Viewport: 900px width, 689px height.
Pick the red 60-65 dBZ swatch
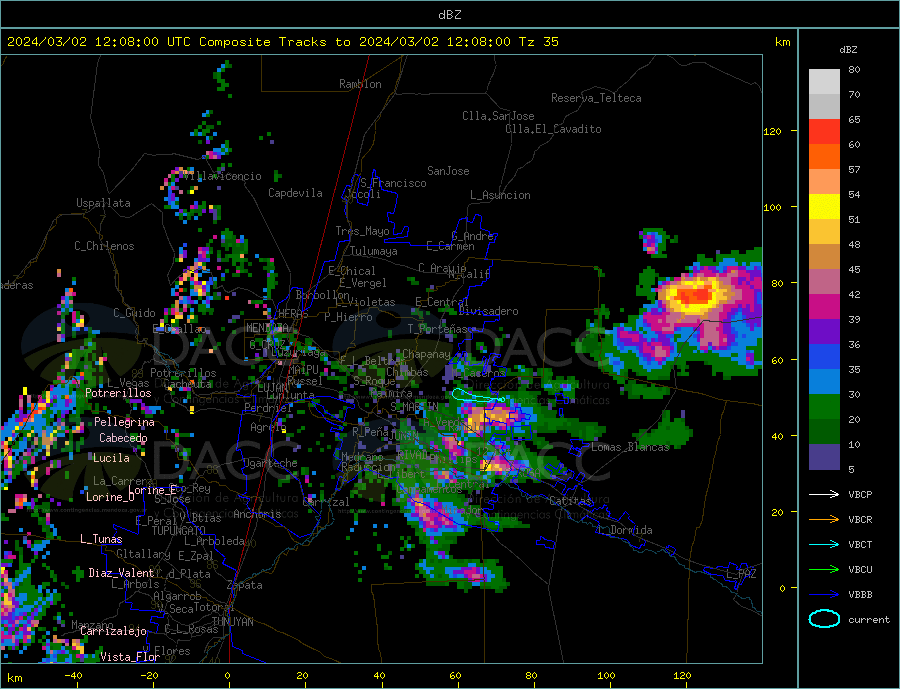(824, 131)
